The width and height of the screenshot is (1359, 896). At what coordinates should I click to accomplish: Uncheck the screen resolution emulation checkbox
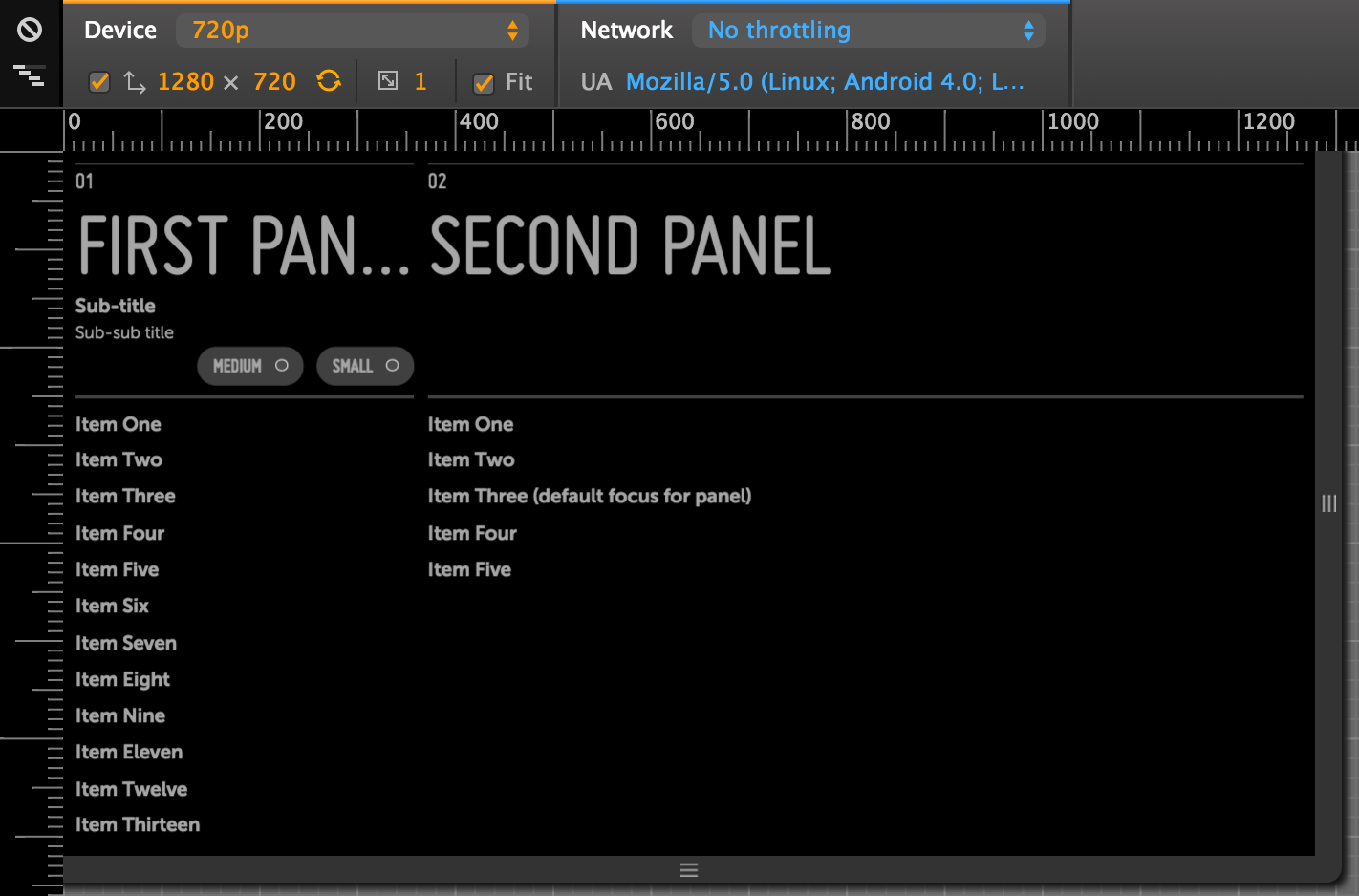(x=99, y=82)
